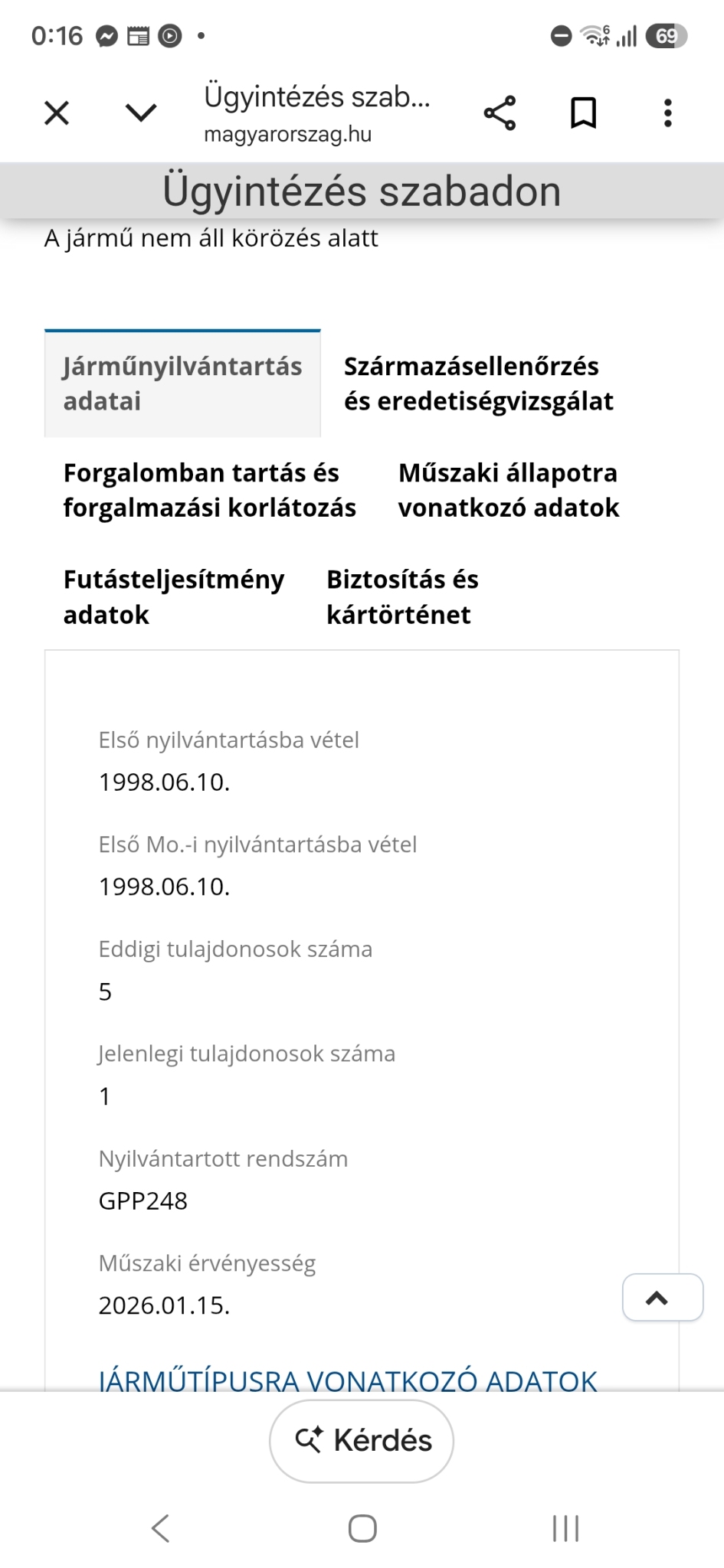The height and width of the screenshot is (1568, 724).
Task: Tap the magyarorszag.hu address text
Action: coord(288,134)
